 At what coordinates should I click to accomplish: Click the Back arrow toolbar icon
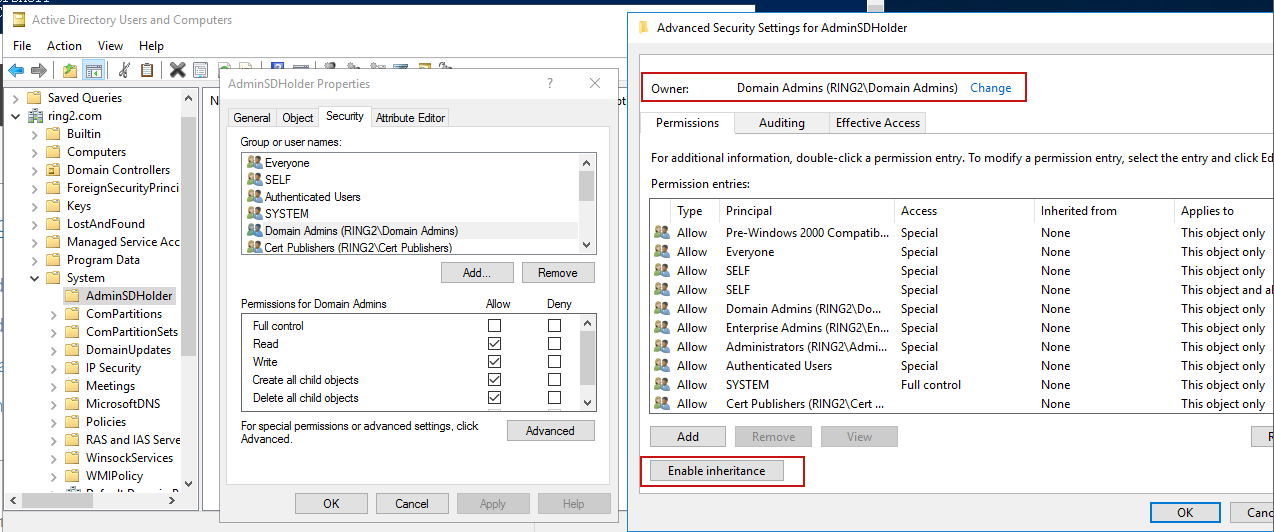point(15,70)
